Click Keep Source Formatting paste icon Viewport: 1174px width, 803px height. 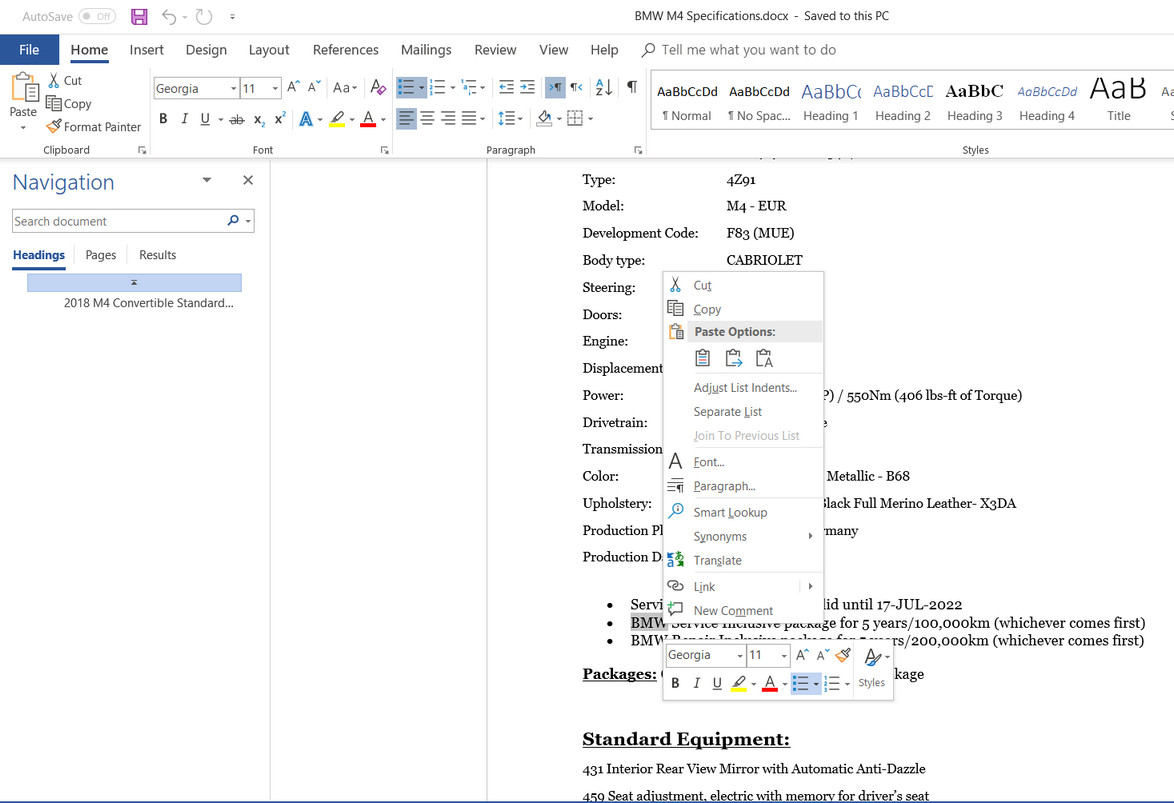(x=702, y=358)
